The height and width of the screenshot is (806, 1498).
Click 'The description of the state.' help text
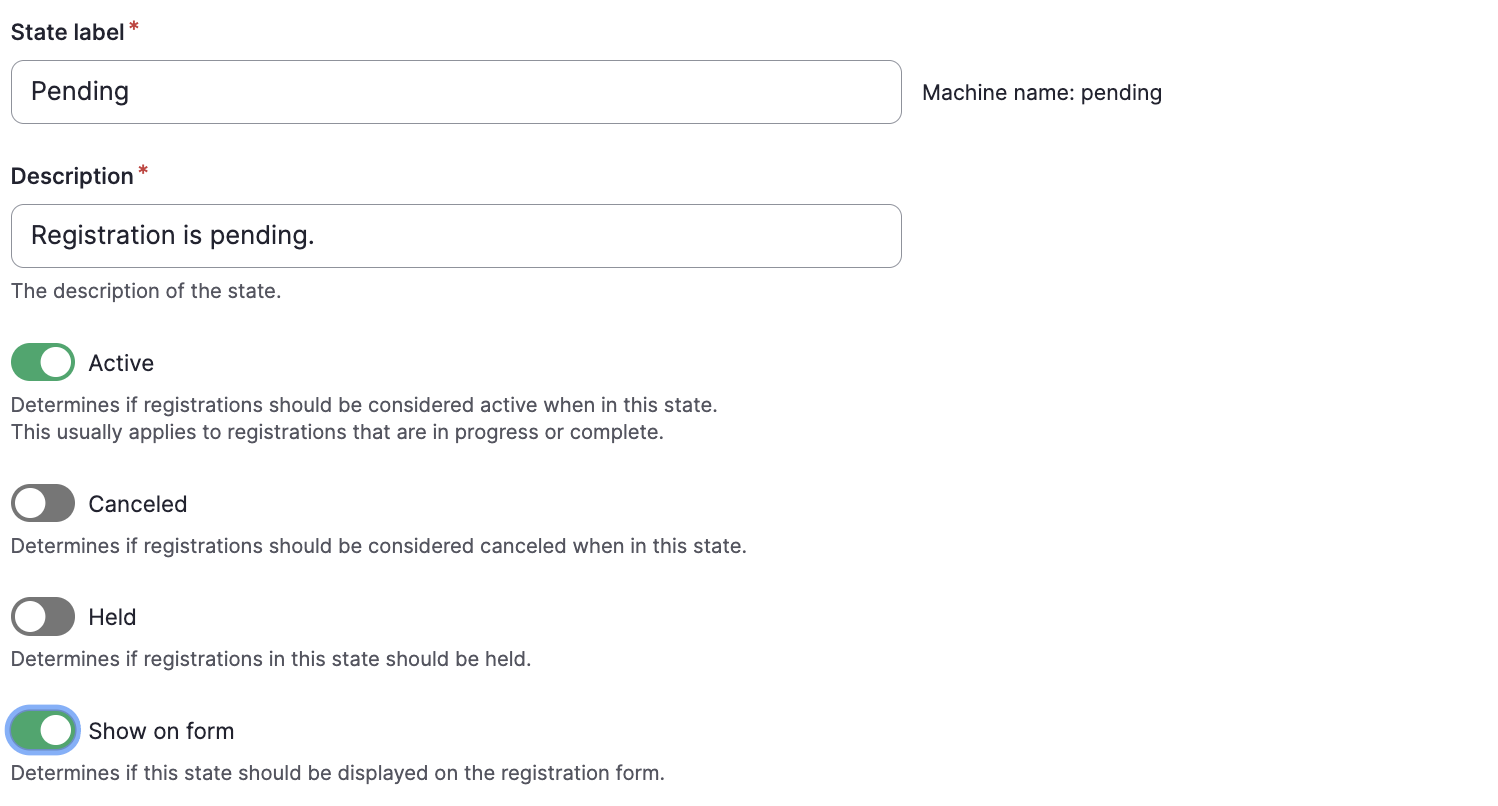[x=146, y=291]
